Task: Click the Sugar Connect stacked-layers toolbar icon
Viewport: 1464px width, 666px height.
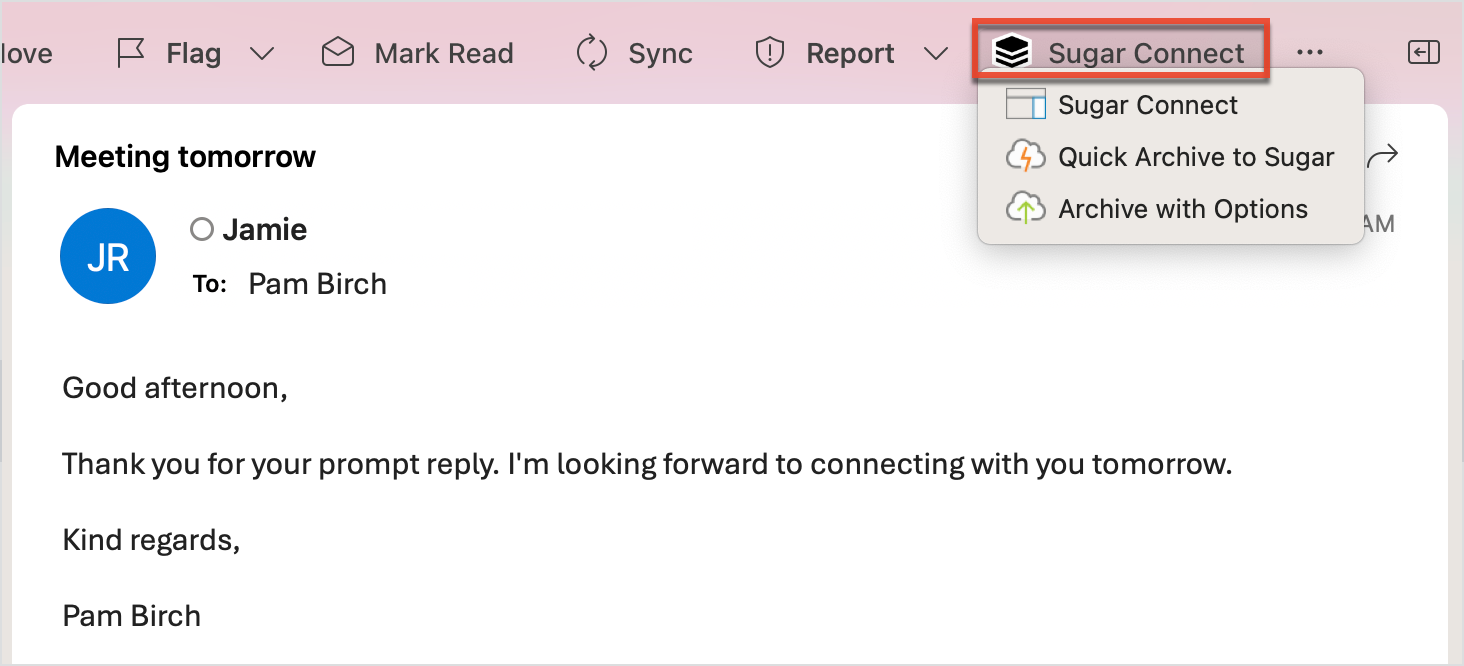Action: coord(1012,53)
